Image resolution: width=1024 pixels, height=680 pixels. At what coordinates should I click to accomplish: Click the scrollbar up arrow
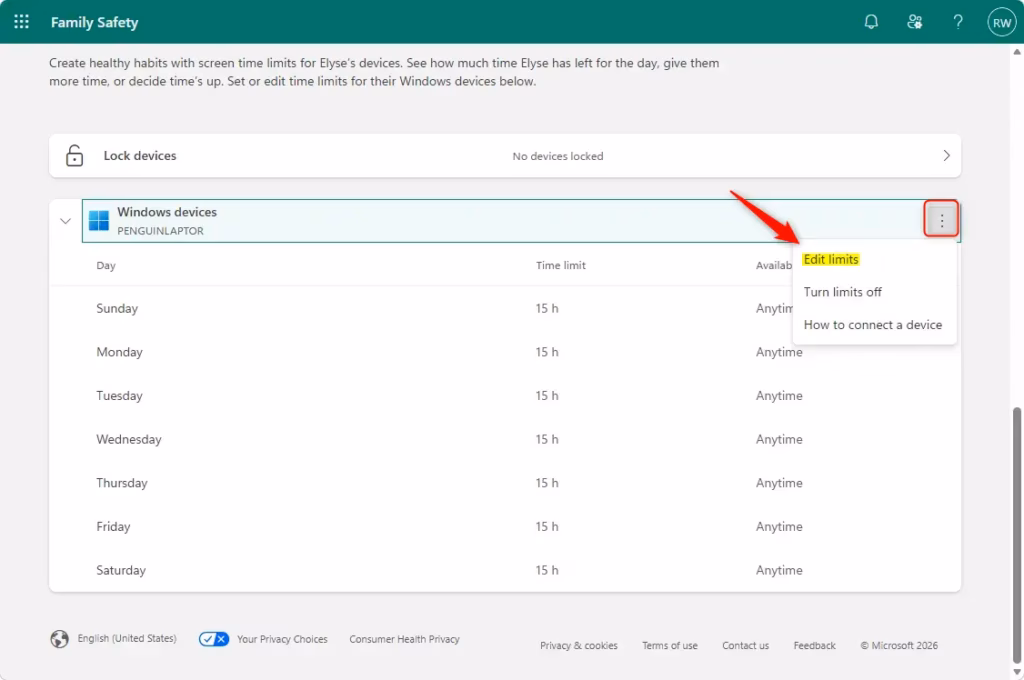pos(1017,52)
